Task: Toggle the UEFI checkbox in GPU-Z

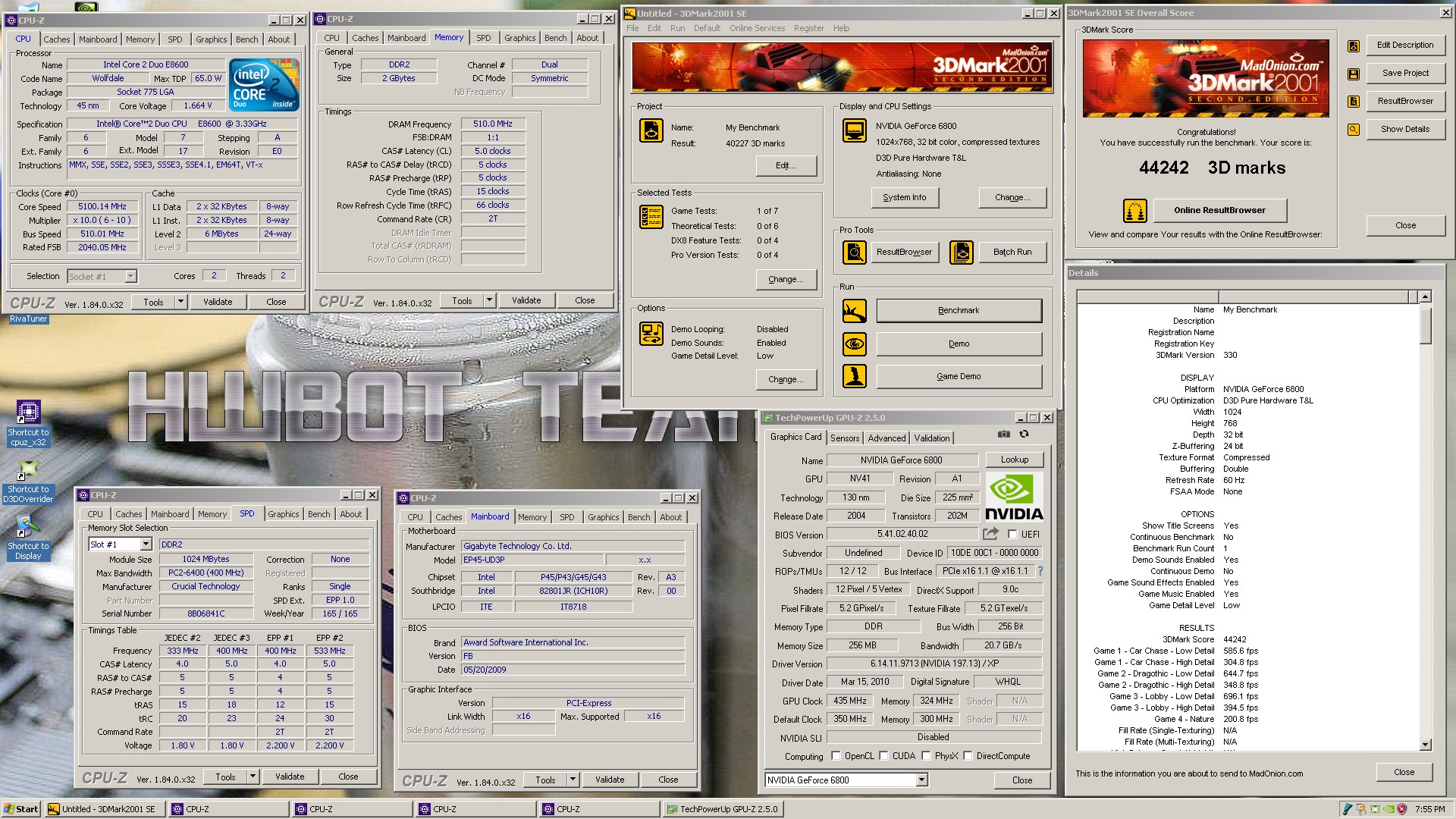Action: [x=1012, y=535]
